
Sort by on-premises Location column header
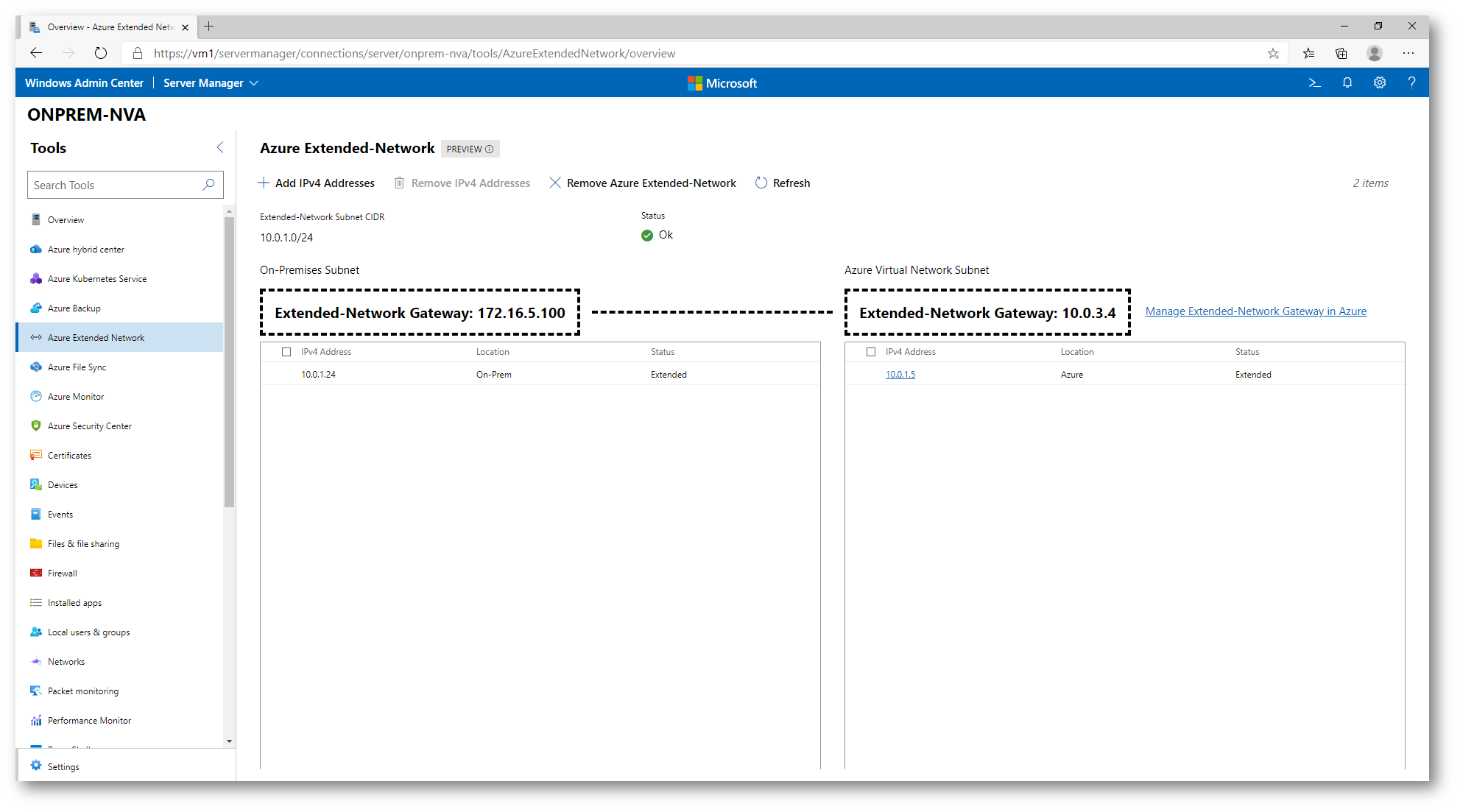(493, 352)
